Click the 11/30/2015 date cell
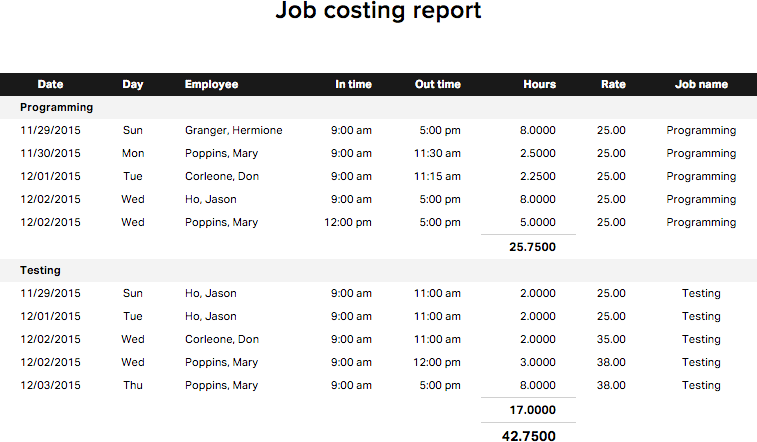 [x=50, y=153]
